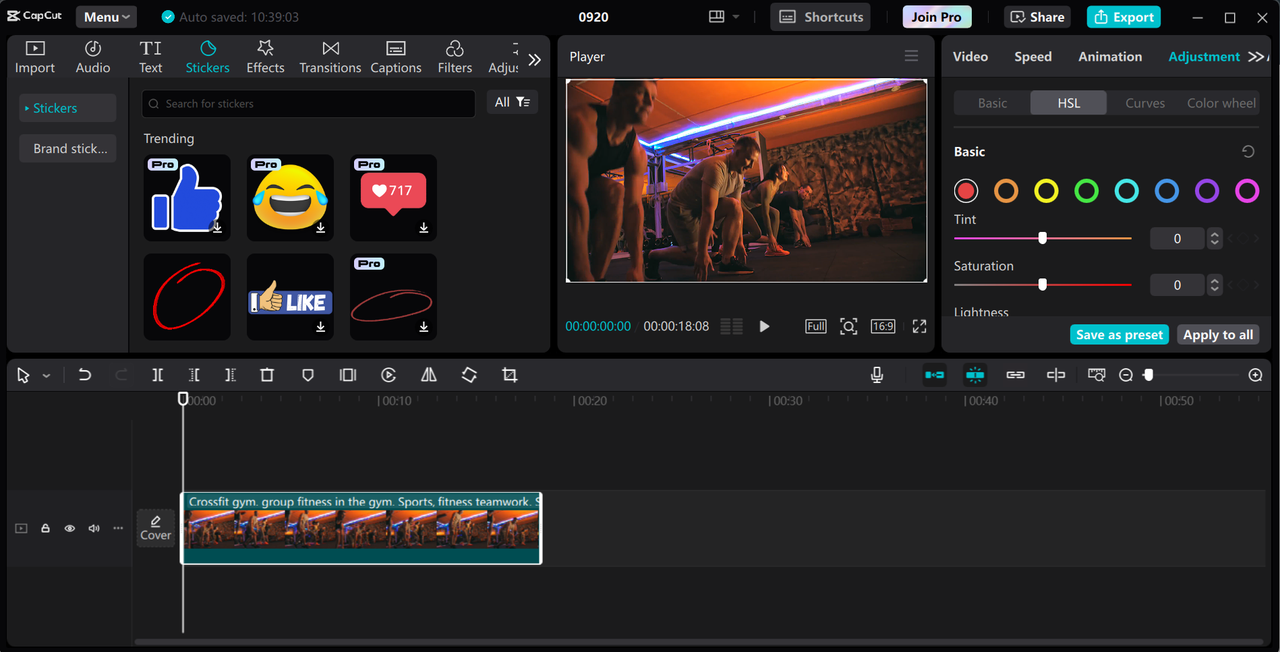Download the LIKE thumbs-up sticker
Viewport: 1280px width, 652px height.
(321, 327)
